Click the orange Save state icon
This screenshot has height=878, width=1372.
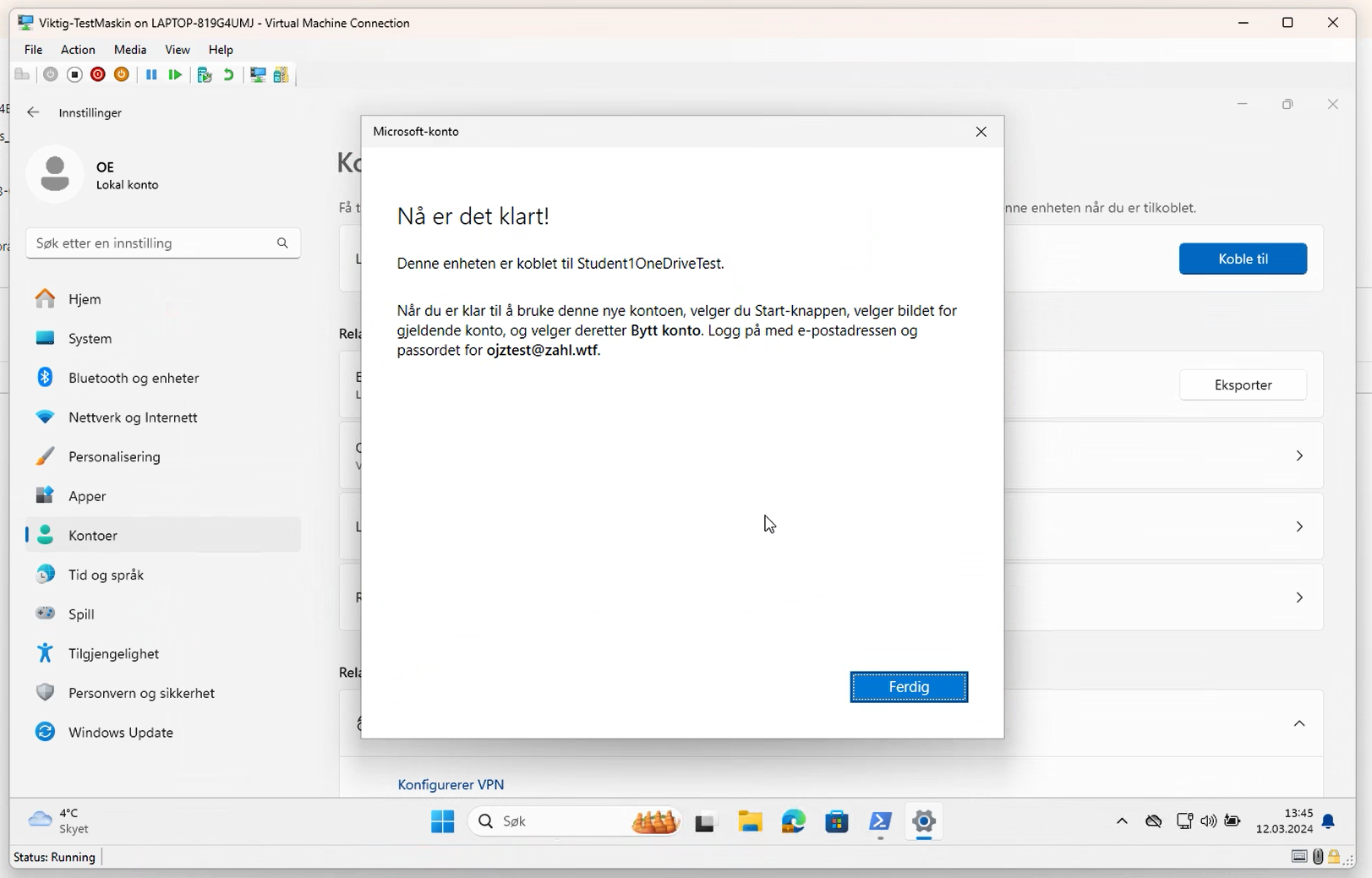click(122, 75)
